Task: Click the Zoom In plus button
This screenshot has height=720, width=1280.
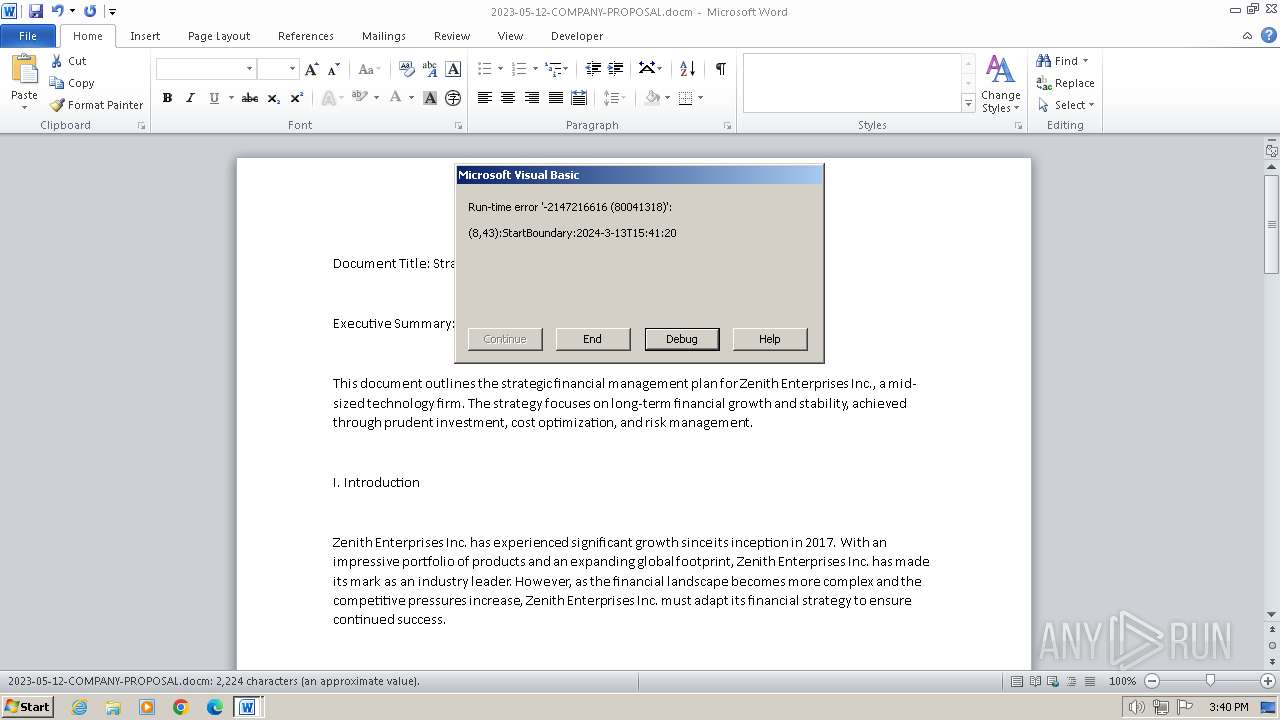Action: (x=1268, y=681)
